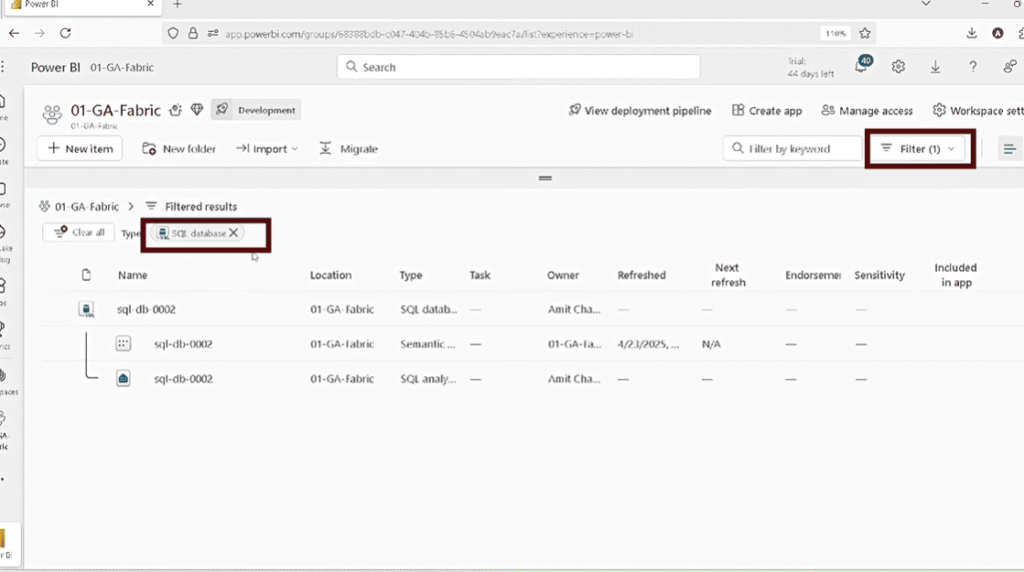Click the workspace people icon
1024x572 pixels.
click(x=52, y=114)
